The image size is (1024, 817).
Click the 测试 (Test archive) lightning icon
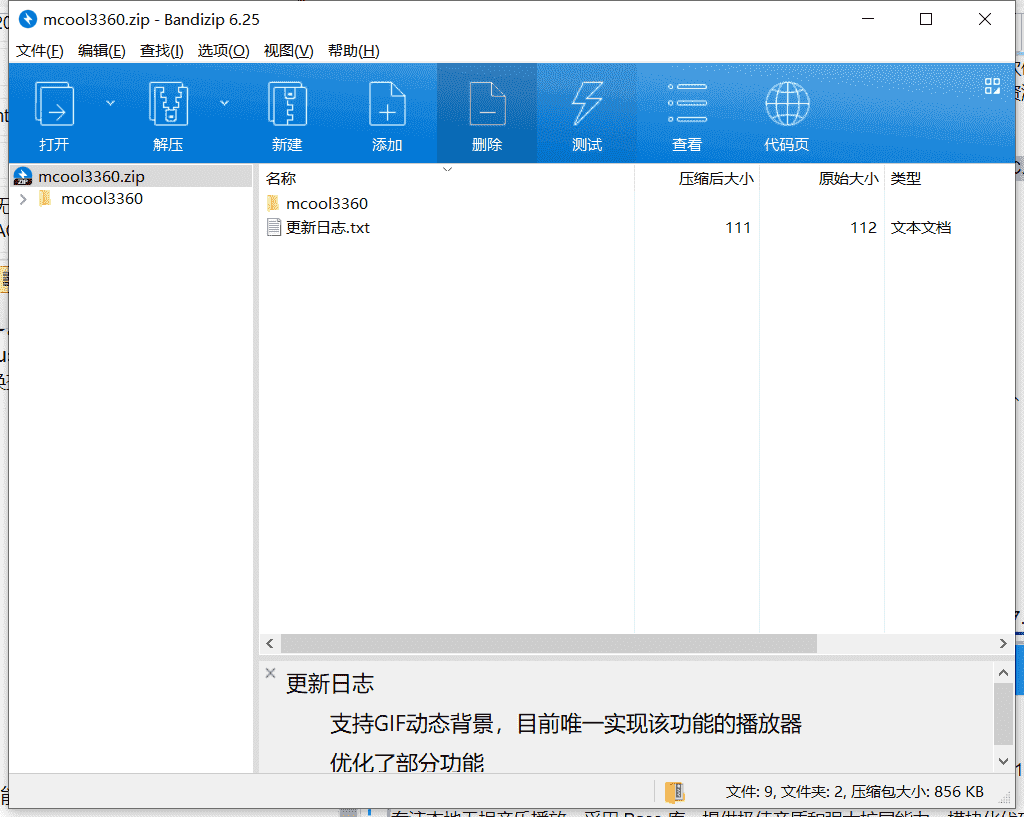[x=587, y=103]
